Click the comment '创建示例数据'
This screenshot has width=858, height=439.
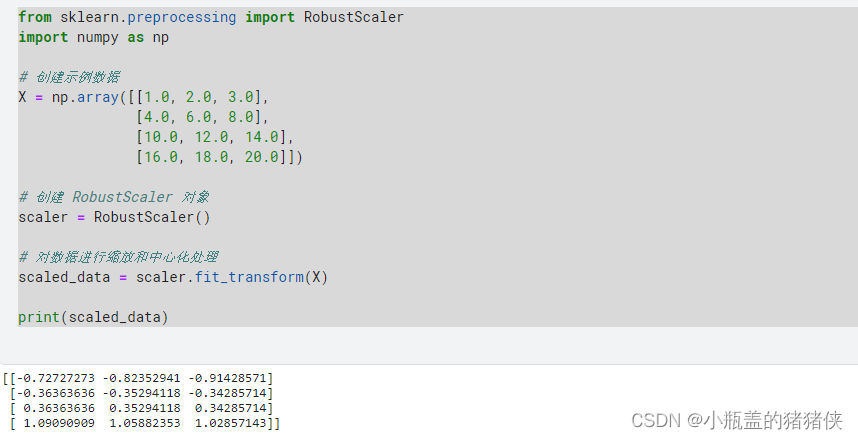[x=77, y=77]
